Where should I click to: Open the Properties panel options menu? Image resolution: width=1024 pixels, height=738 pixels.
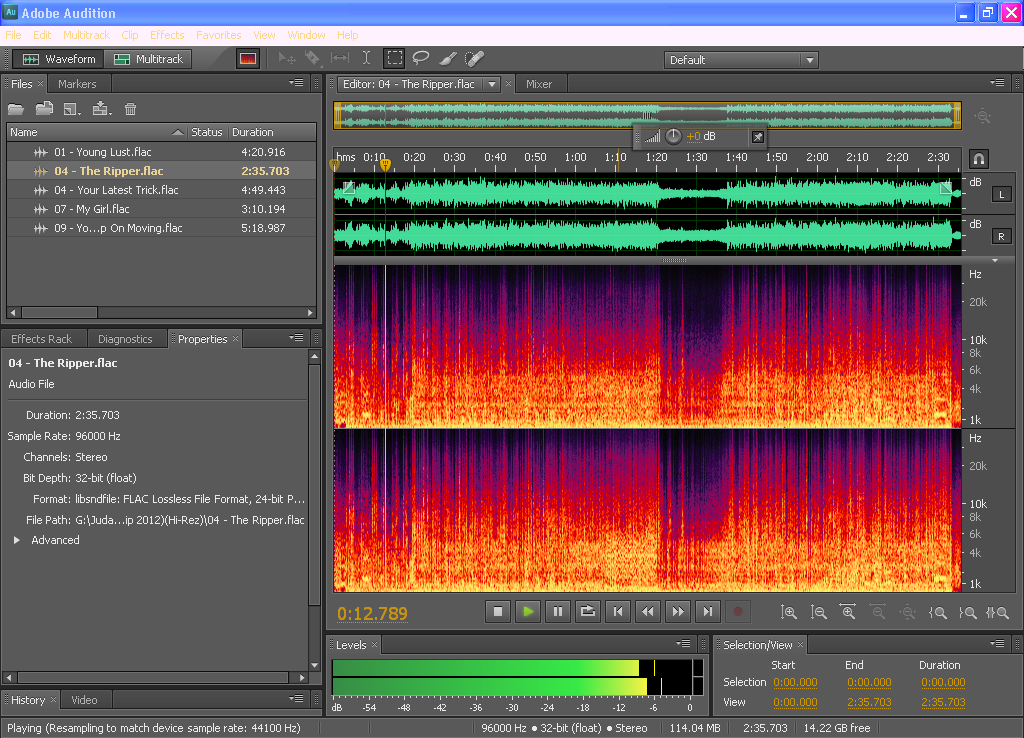(296, 338)
